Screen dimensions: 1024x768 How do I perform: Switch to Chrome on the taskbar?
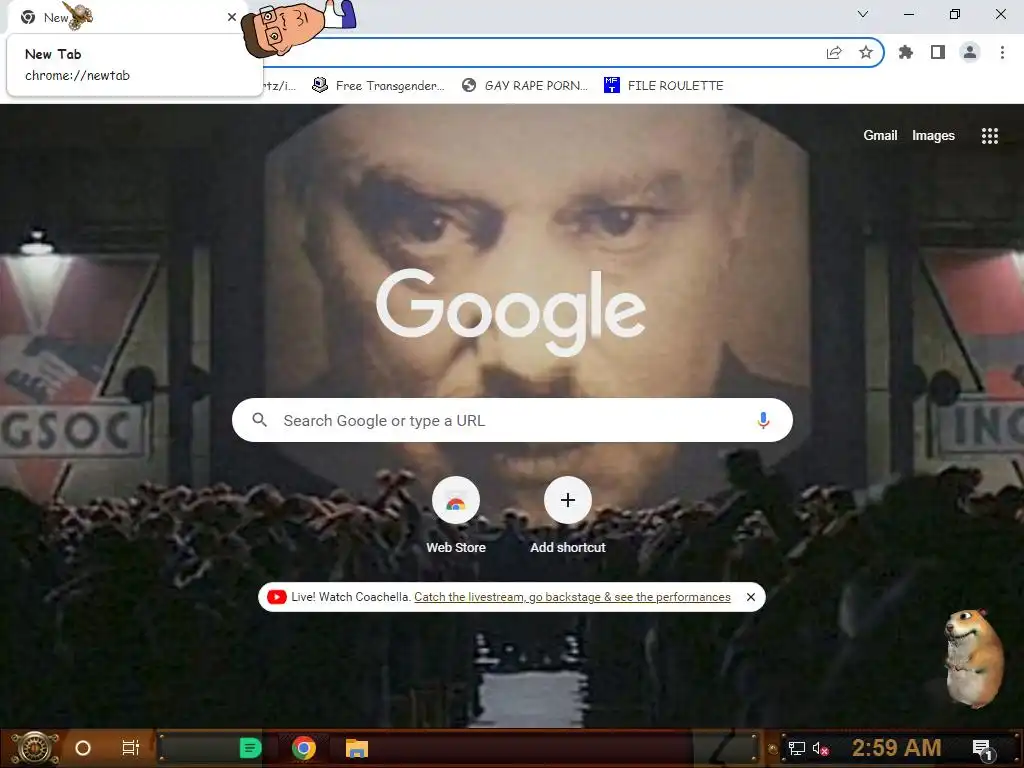tap(304, 748)
